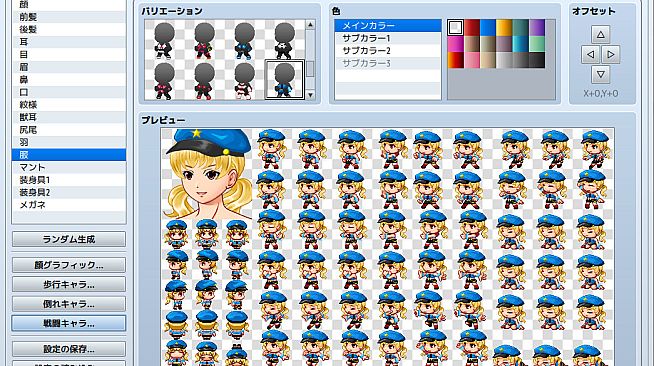Screen dimensions: 654x366
Task: Choose the white default color swatch
Action: tap(455, 28)
